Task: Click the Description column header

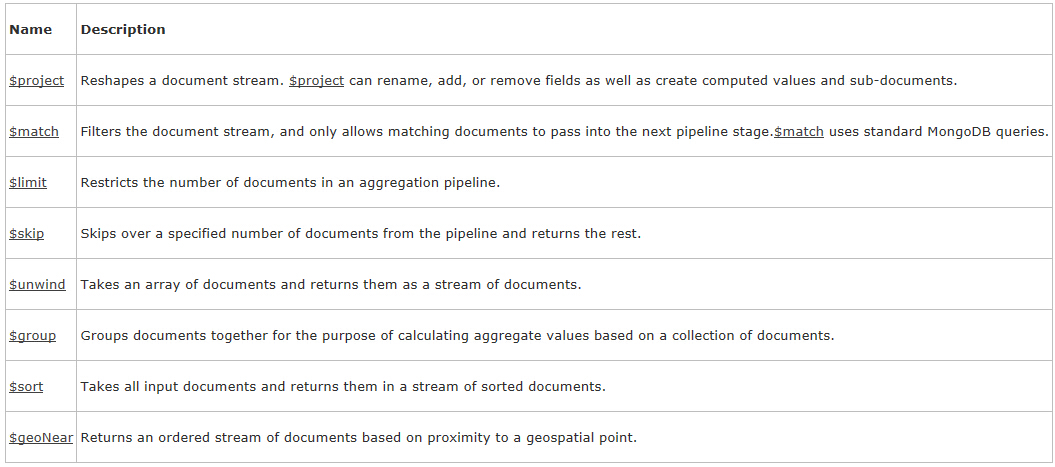Action: click(x=123, y=30)
